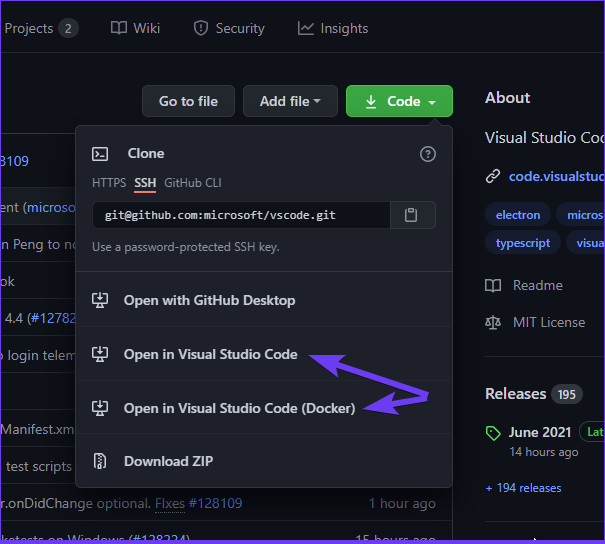
Task: Open the Wiki tab
Action: click(x=135, y=28)
